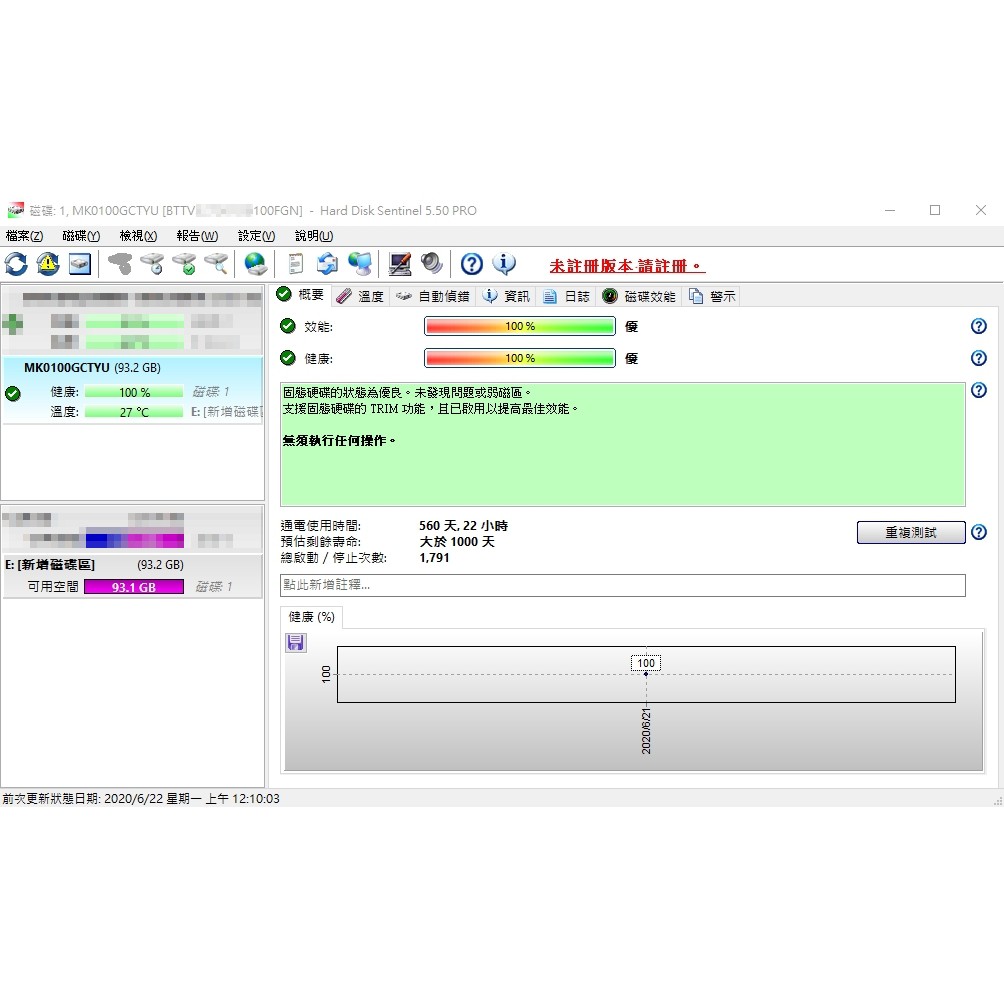
Task: Open the 檔案(Z) menu
Action: tap(24, 236)
